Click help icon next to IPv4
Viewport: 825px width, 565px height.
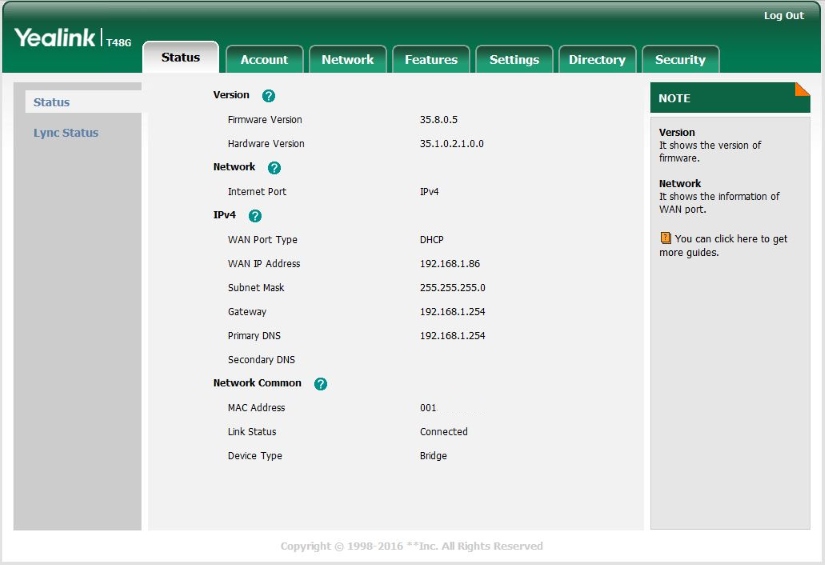(254, 216)
